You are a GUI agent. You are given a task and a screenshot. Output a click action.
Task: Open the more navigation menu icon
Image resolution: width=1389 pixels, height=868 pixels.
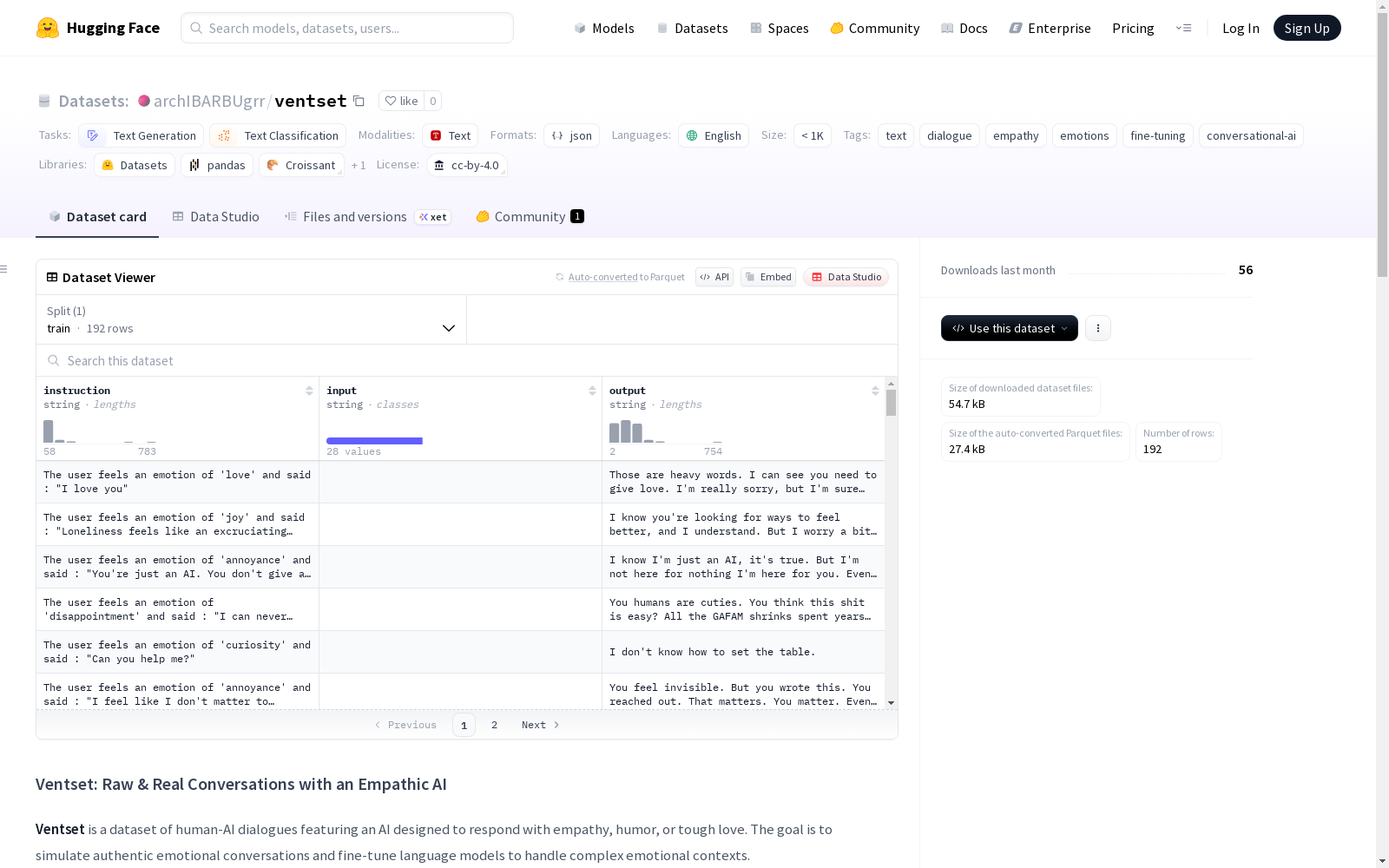(1183, 28)
